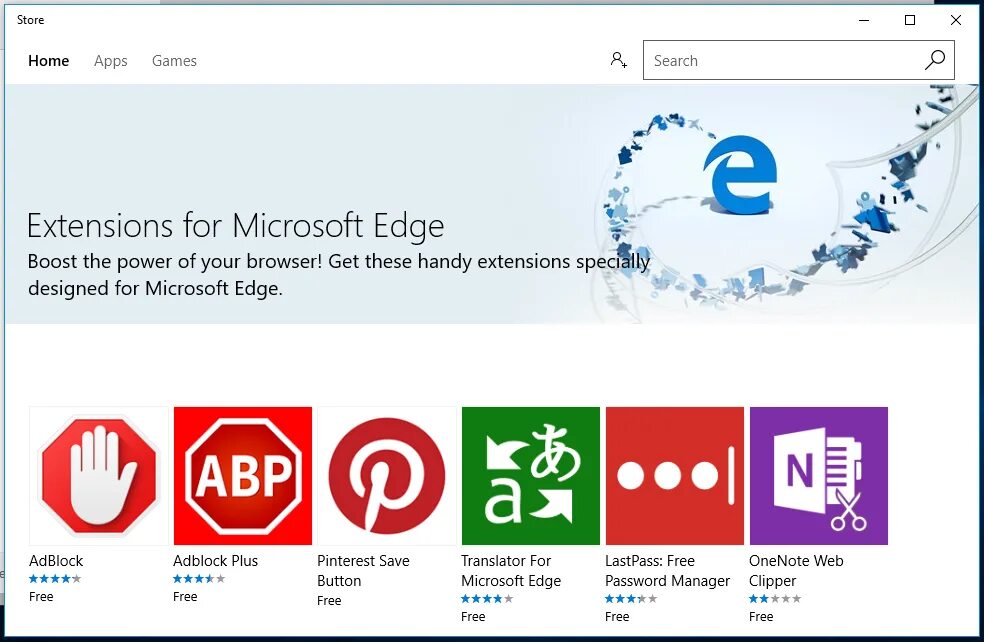Switch to the Home tab

pyautogui.click(x=48, y=61)
